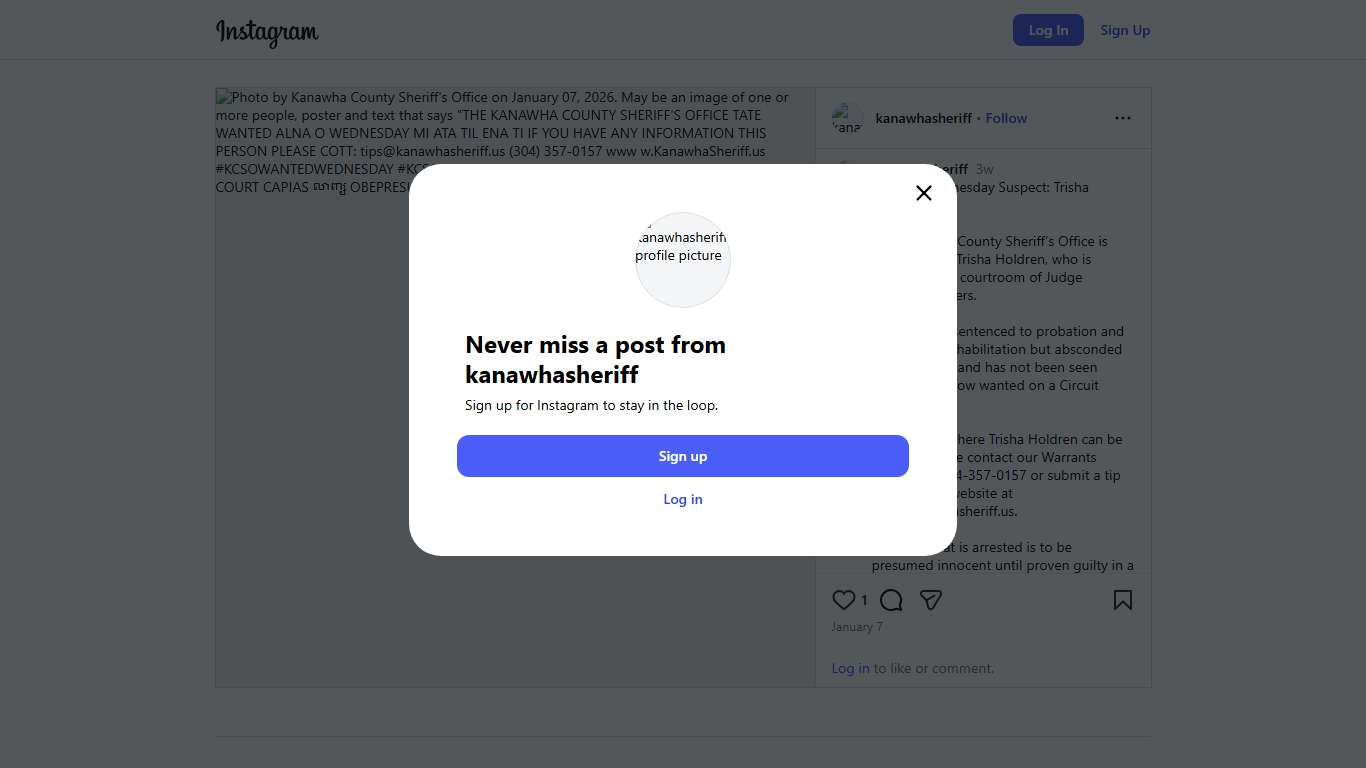Click the heart Like icon
This screenshot has height=768, width=1366.
tap(844, 600)
